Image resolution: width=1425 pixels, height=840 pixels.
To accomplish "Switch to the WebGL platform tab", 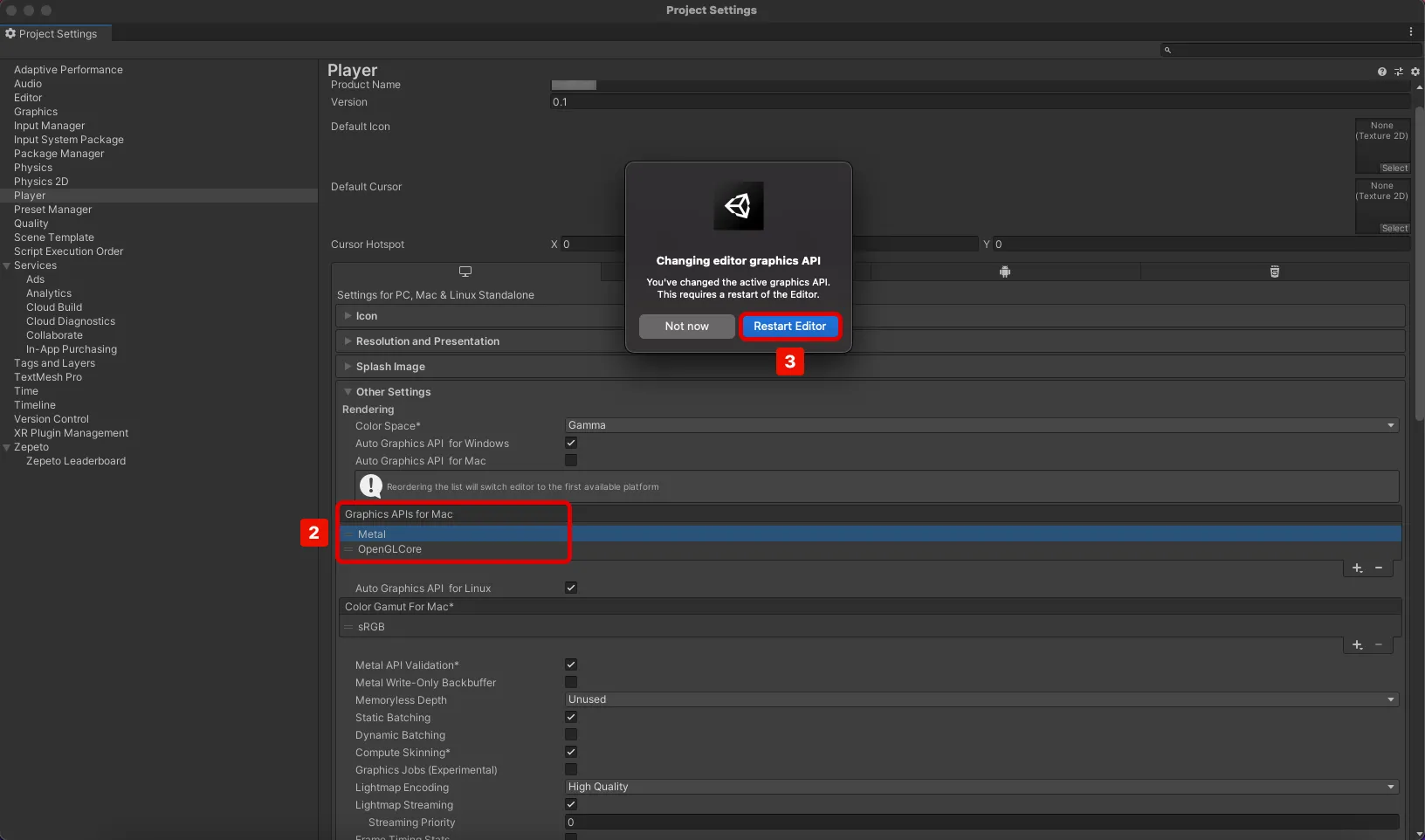I will [1275, 272].
